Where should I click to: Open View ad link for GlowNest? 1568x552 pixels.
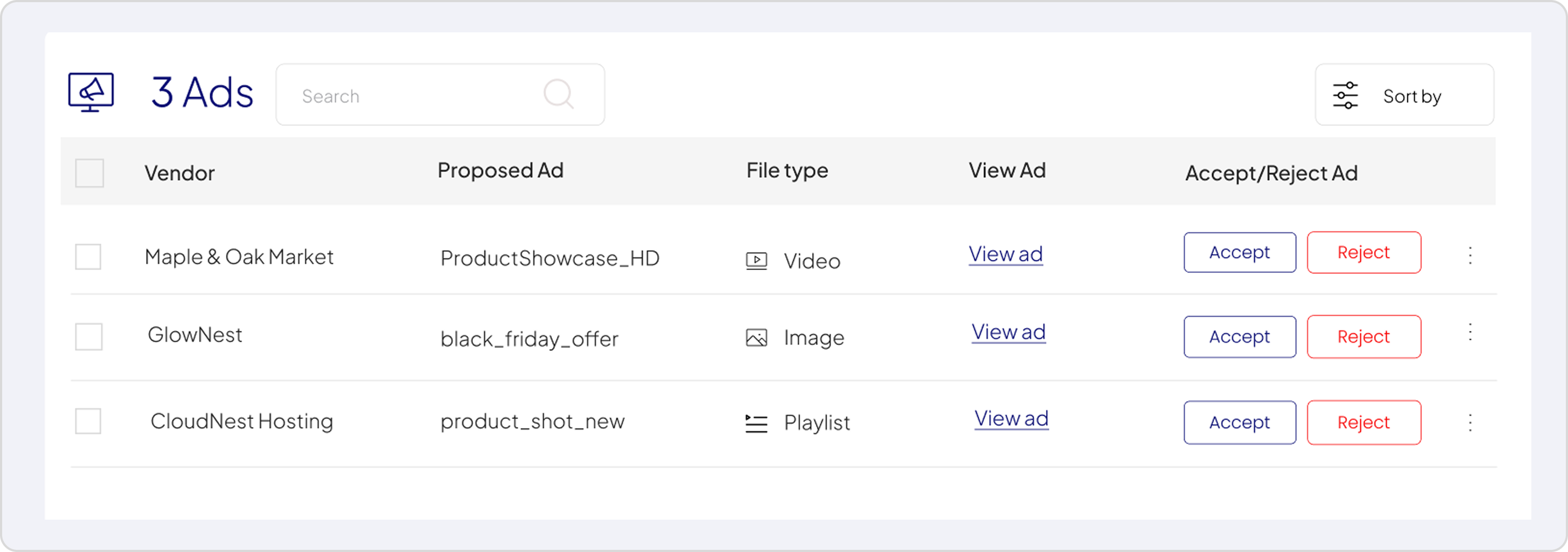(x=1009, y=332)
